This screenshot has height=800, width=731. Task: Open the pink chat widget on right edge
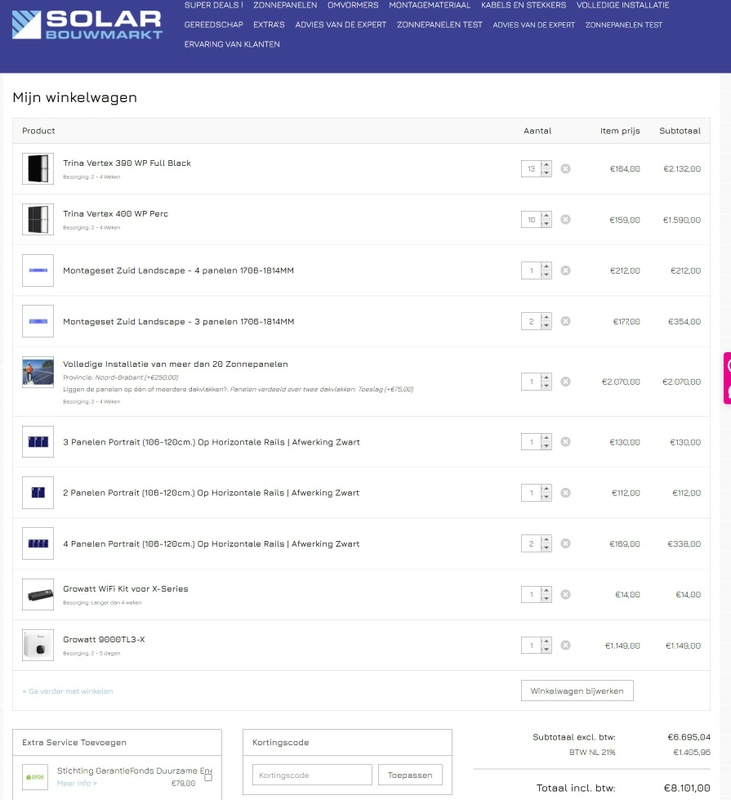click(x=727, y=377)
